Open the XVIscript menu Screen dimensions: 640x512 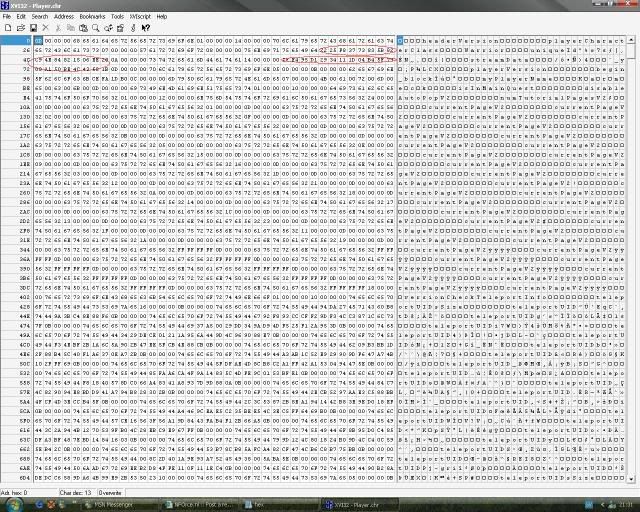point(140,16)
